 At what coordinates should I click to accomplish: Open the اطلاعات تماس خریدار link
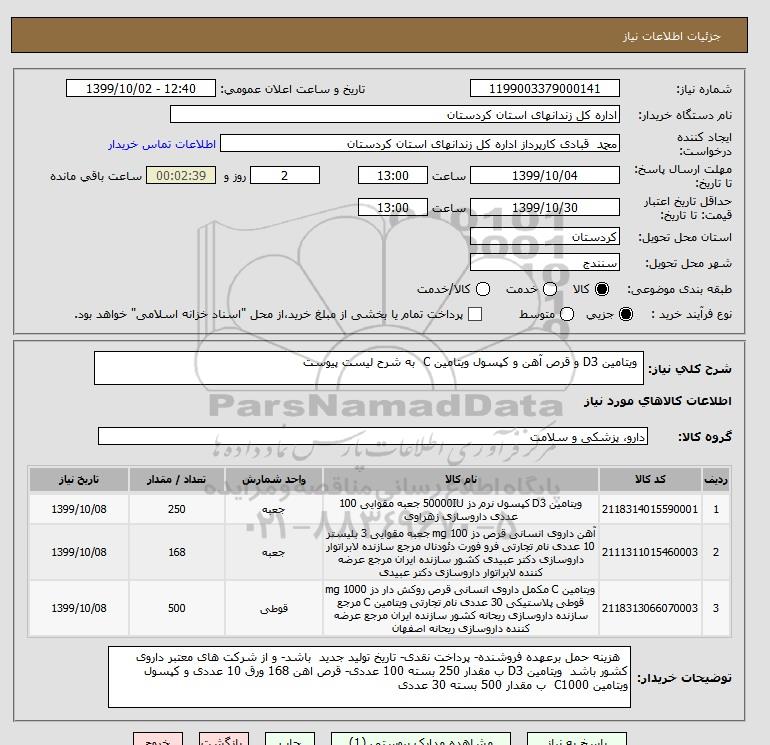(x=162, y=144)
